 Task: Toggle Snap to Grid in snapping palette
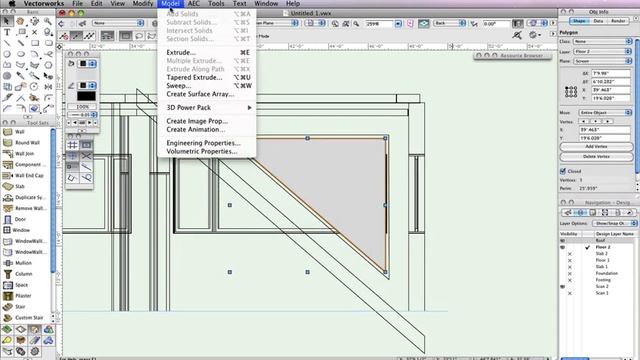point(72,145)
